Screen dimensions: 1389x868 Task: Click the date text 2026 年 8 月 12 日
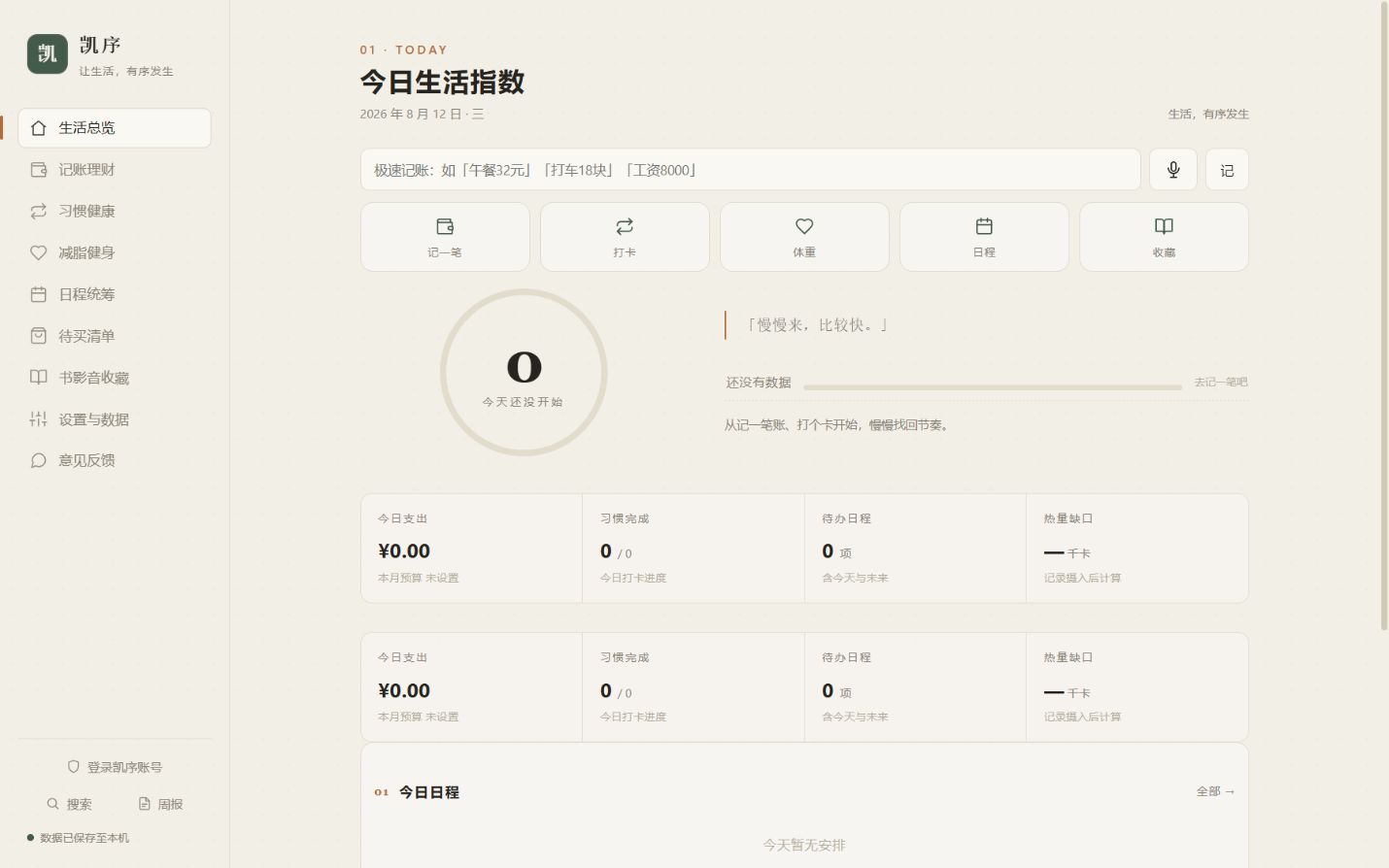(411, 114)
